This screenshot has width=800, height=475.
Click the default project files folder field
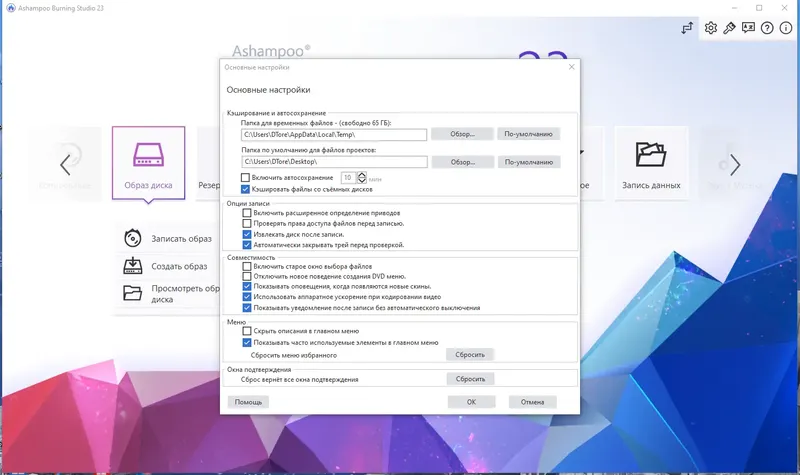(334, 162)
